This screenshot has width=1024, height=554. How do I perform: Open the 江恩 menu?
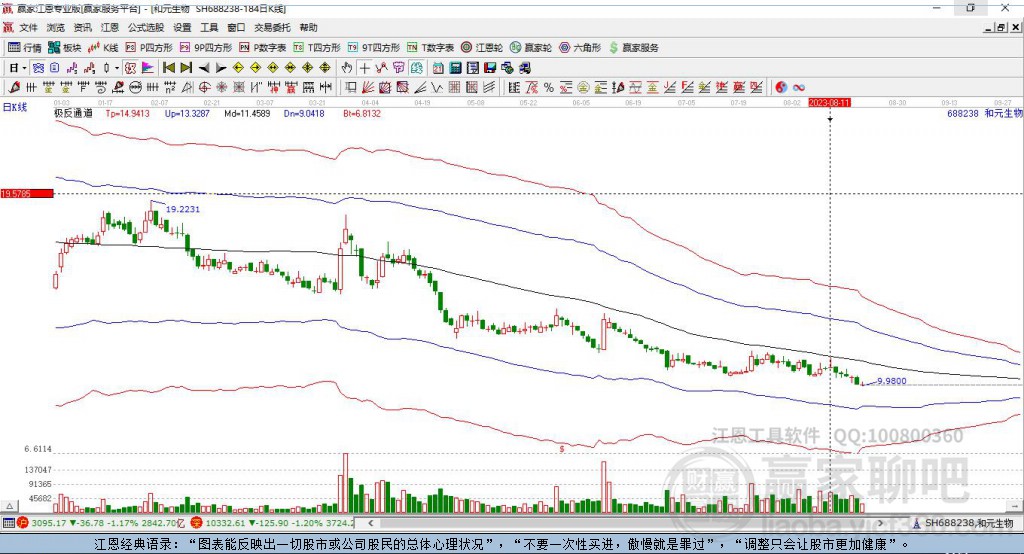110,27
